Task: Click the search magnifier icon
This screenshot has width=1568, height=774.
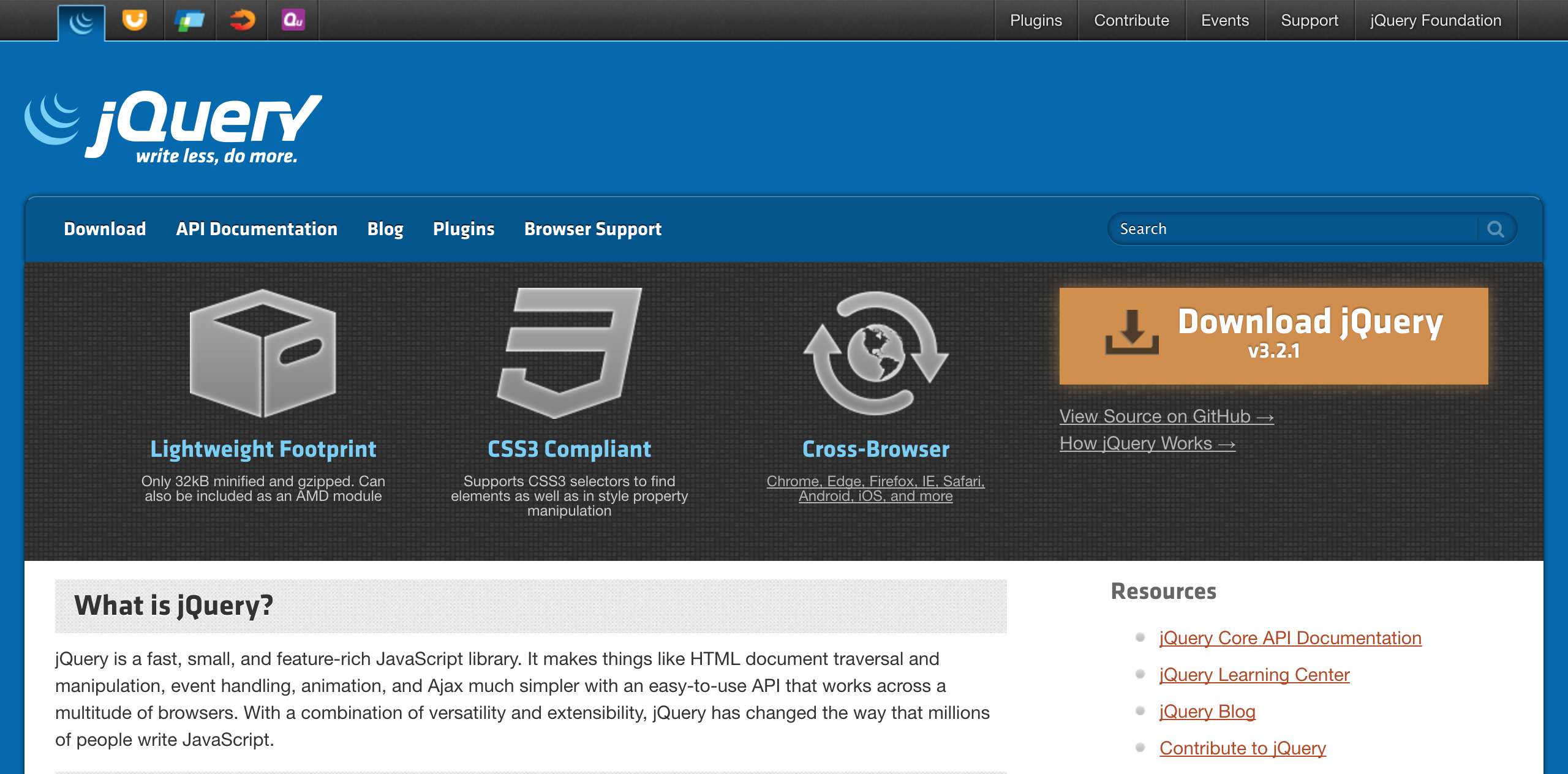Action: (1496, 229)
